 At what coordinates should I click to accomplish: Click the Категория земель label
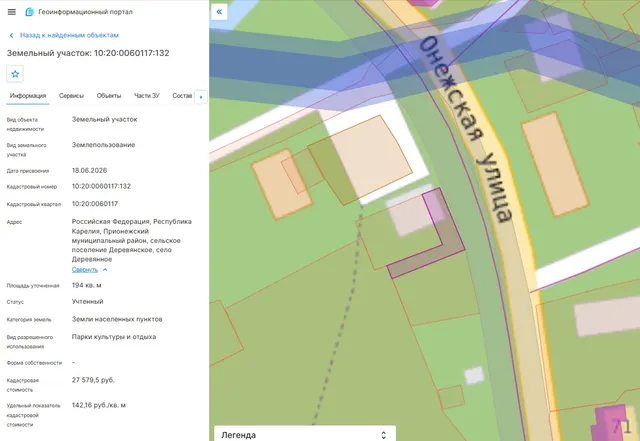coord(29,320)
